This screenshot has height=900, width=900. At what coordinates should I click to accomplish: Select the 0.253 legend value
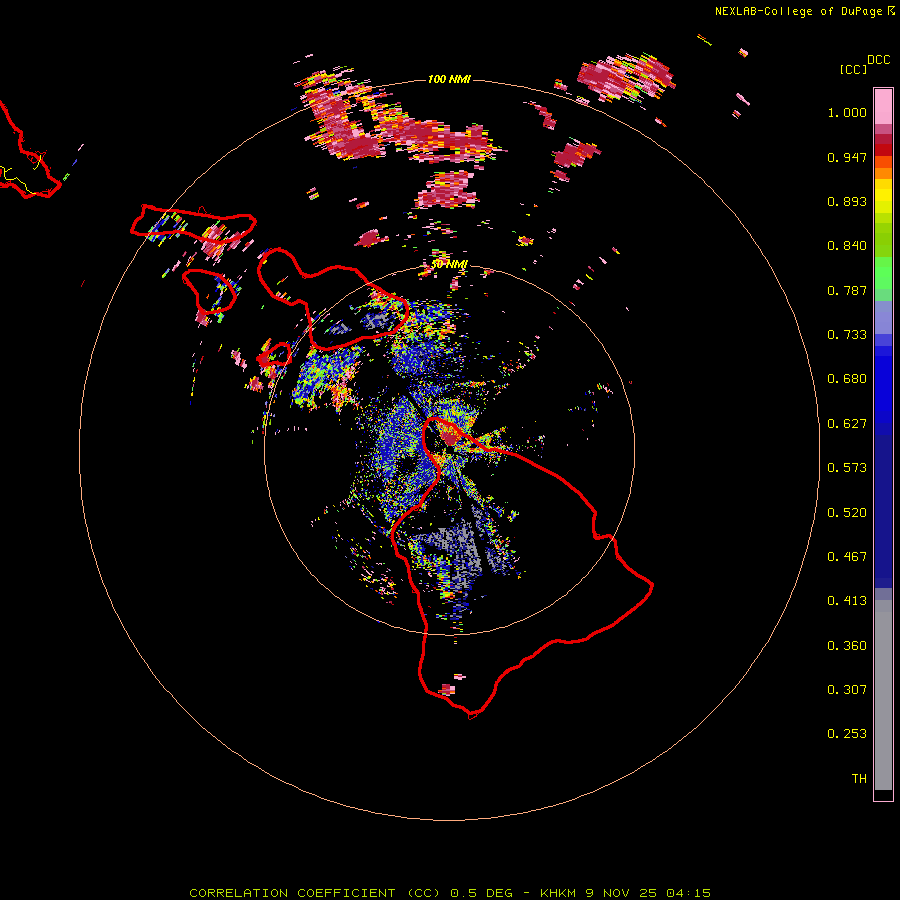[847, 734]
